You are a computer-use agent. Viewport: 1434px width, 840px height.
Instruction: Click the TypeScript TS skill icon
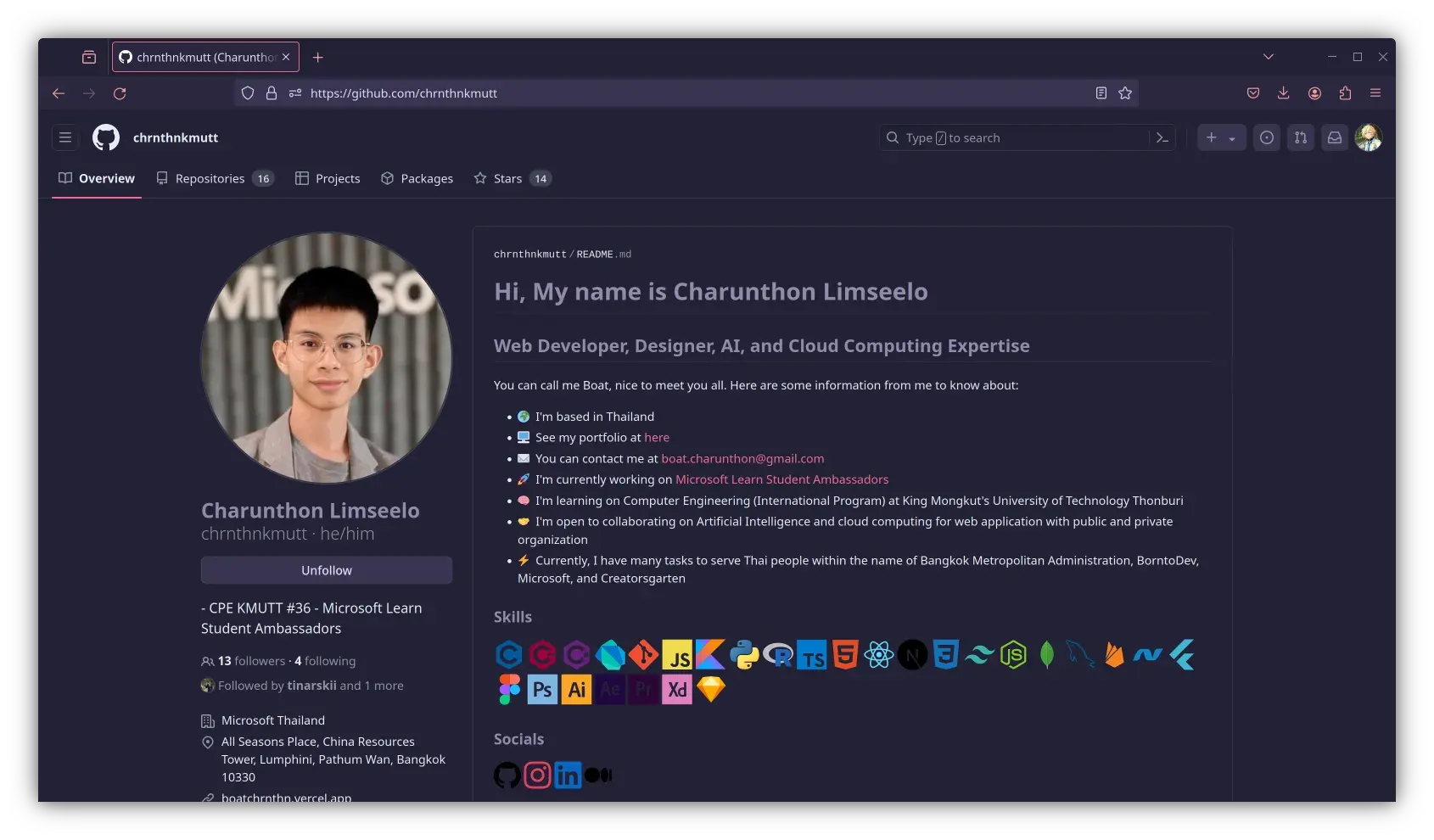pos(812,655)
